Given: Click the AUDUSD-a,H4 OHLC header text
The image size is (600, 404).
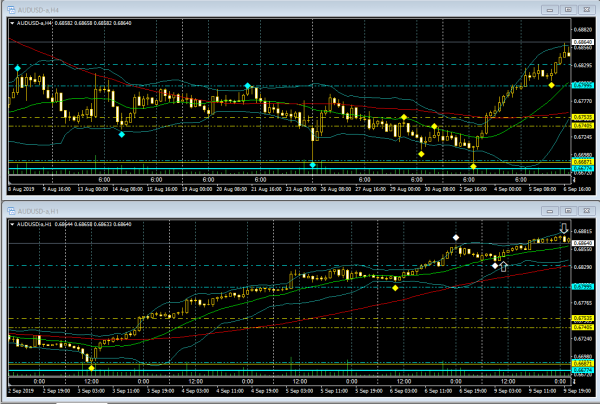Looking at the screenshot, I should click(x=74, y=23).
